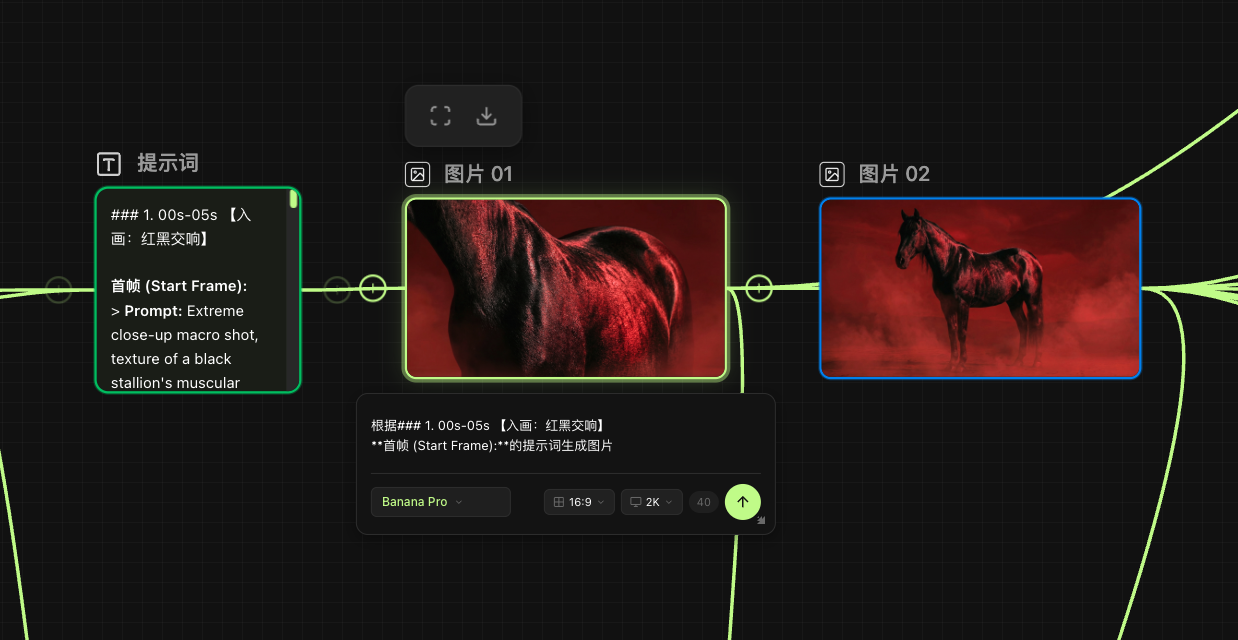Click the fullscreen expand icon above 图片 01
This screenshot has height=640, width=1238.
pyautogui.click(x=440, y=116)
